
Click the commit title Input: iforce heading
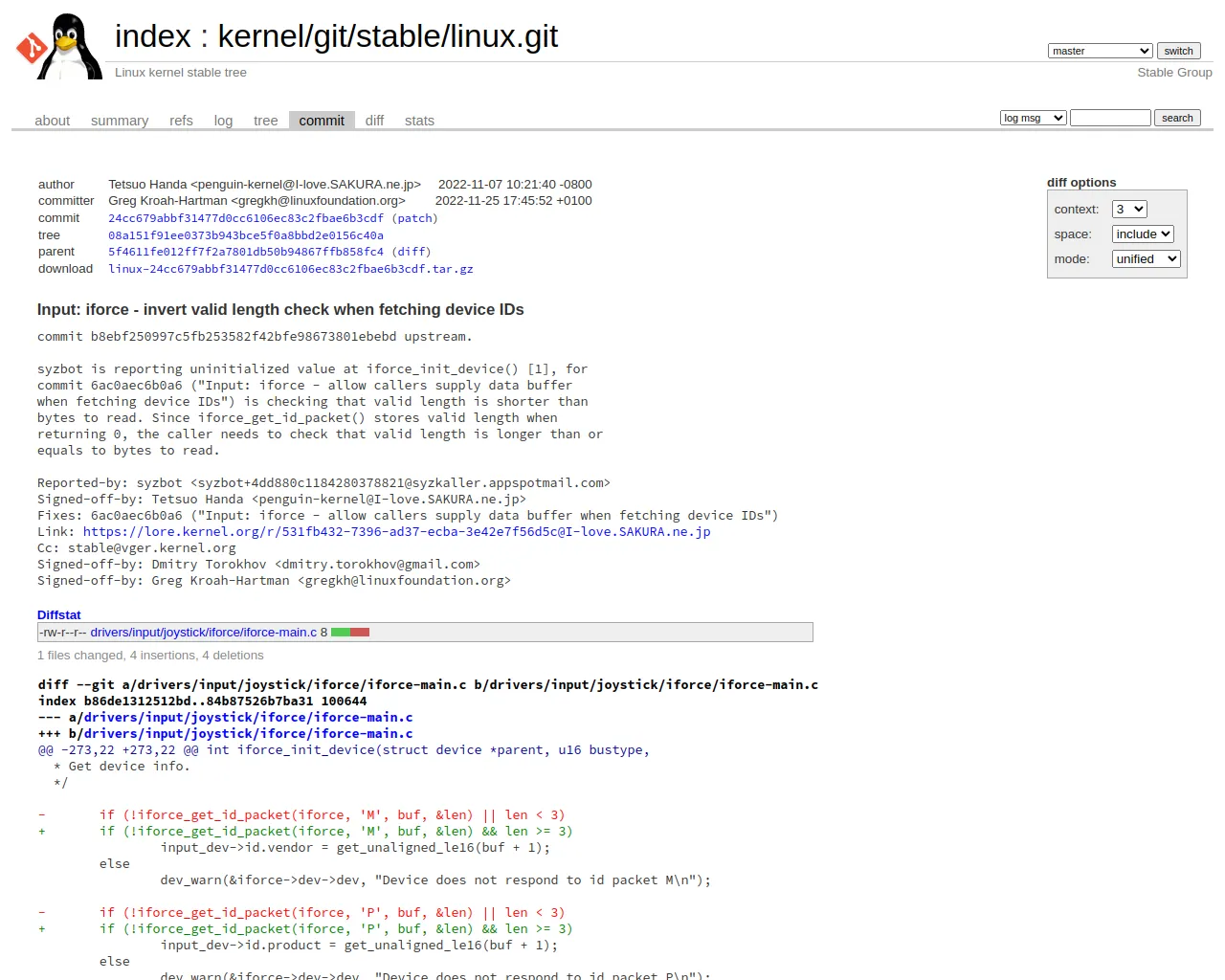tap(280, 309)
